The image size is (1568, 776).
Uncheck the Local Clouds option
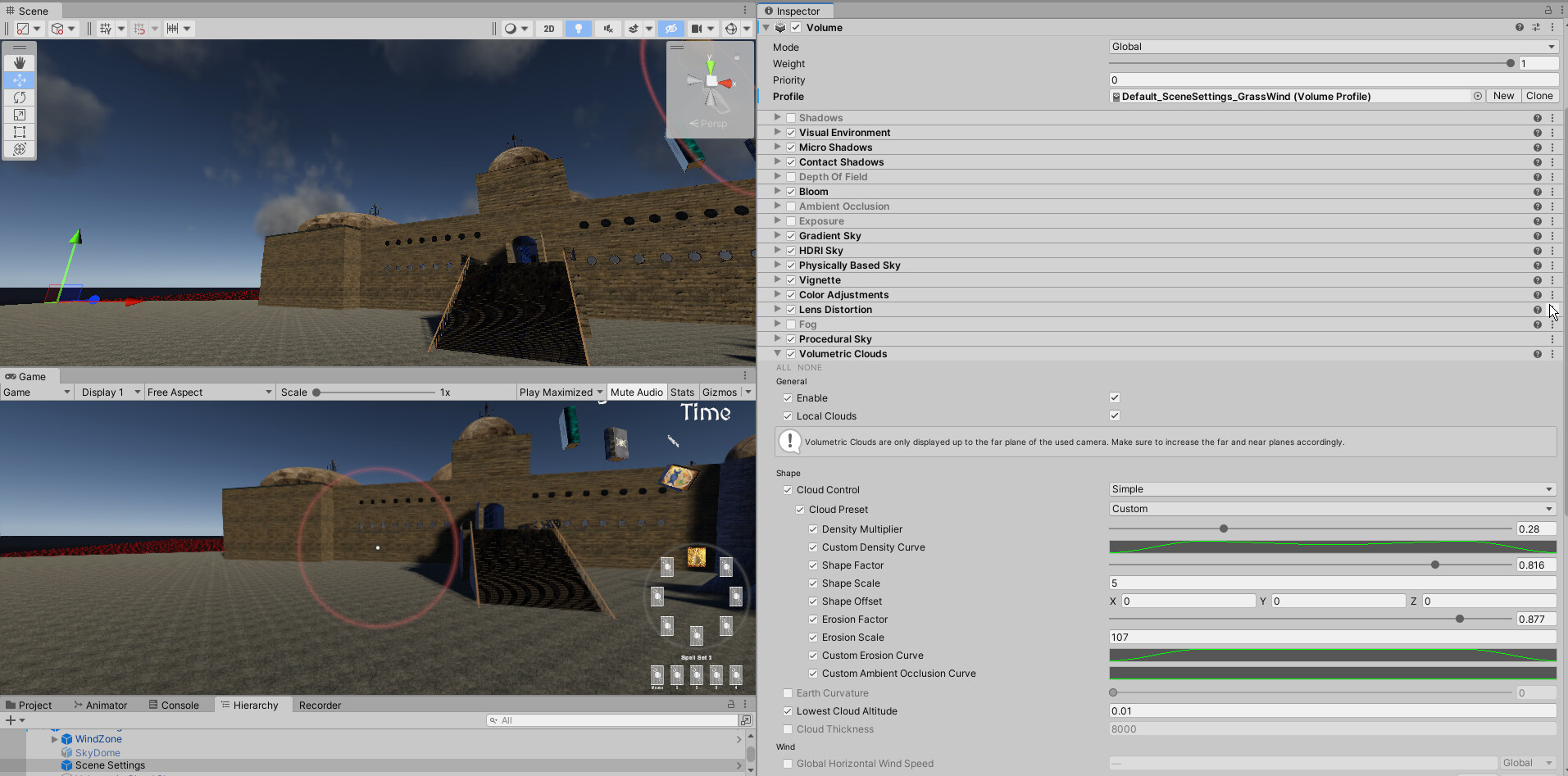tap(1115, 415)
